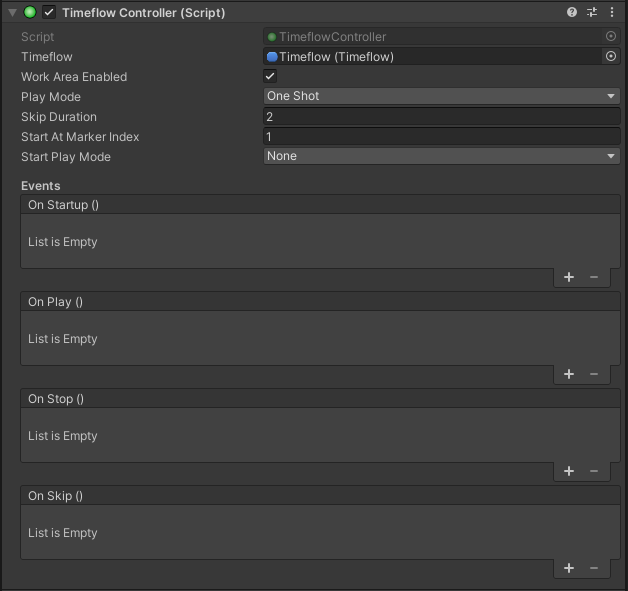Collapse the Timeflow Controller component foldout
Image resolution: width=628 pixels, height=591 pixels.
[12, 13]
